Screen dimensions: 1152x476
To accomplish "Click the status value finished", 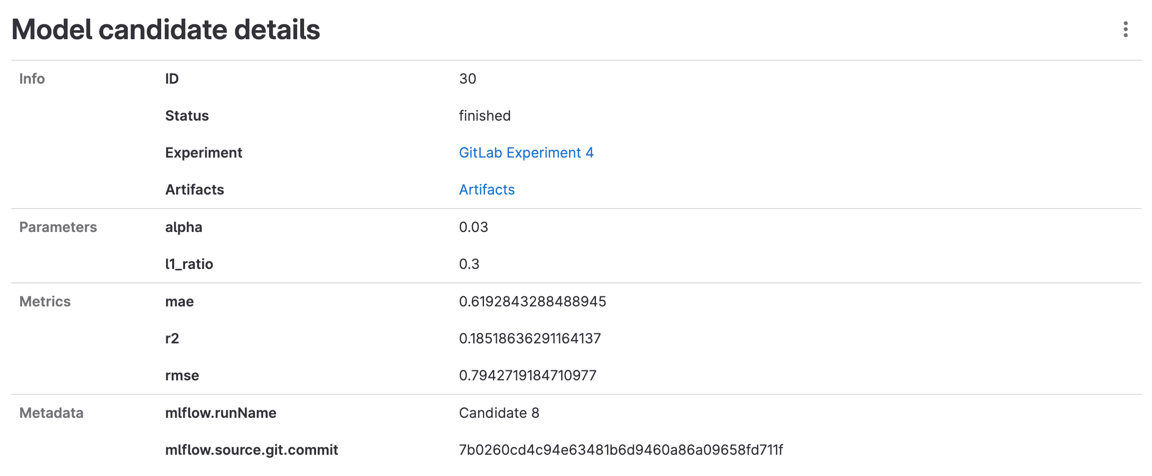I will pos(484,116).
